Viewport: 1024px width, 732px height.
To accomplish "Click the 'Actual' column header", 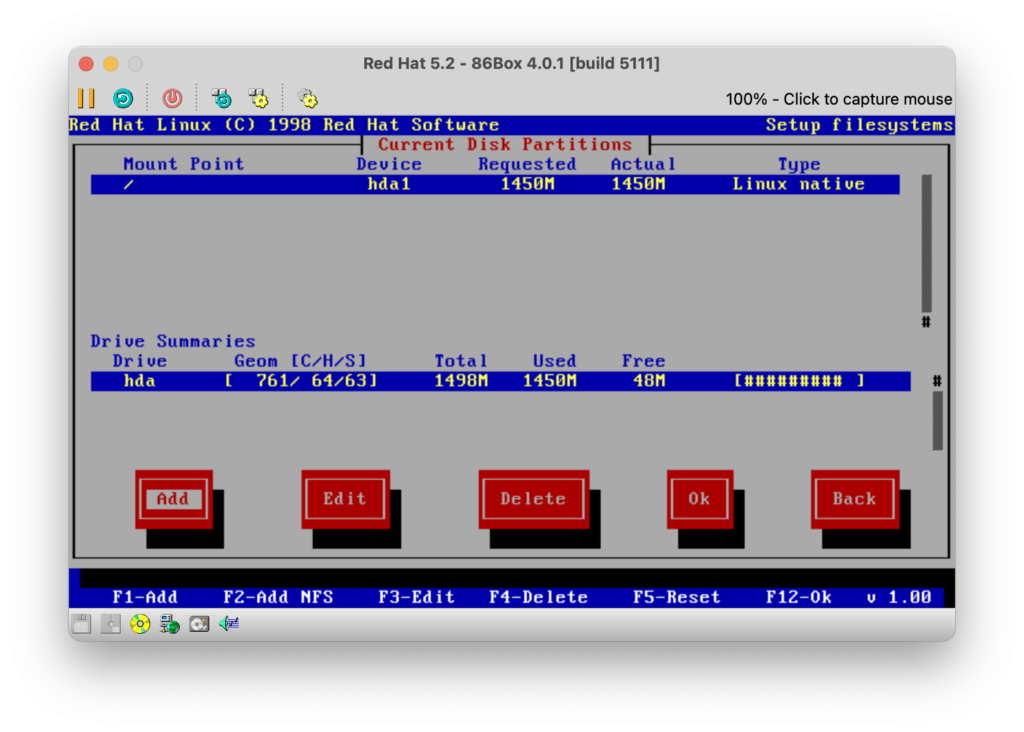I will (x=643, y=164).
